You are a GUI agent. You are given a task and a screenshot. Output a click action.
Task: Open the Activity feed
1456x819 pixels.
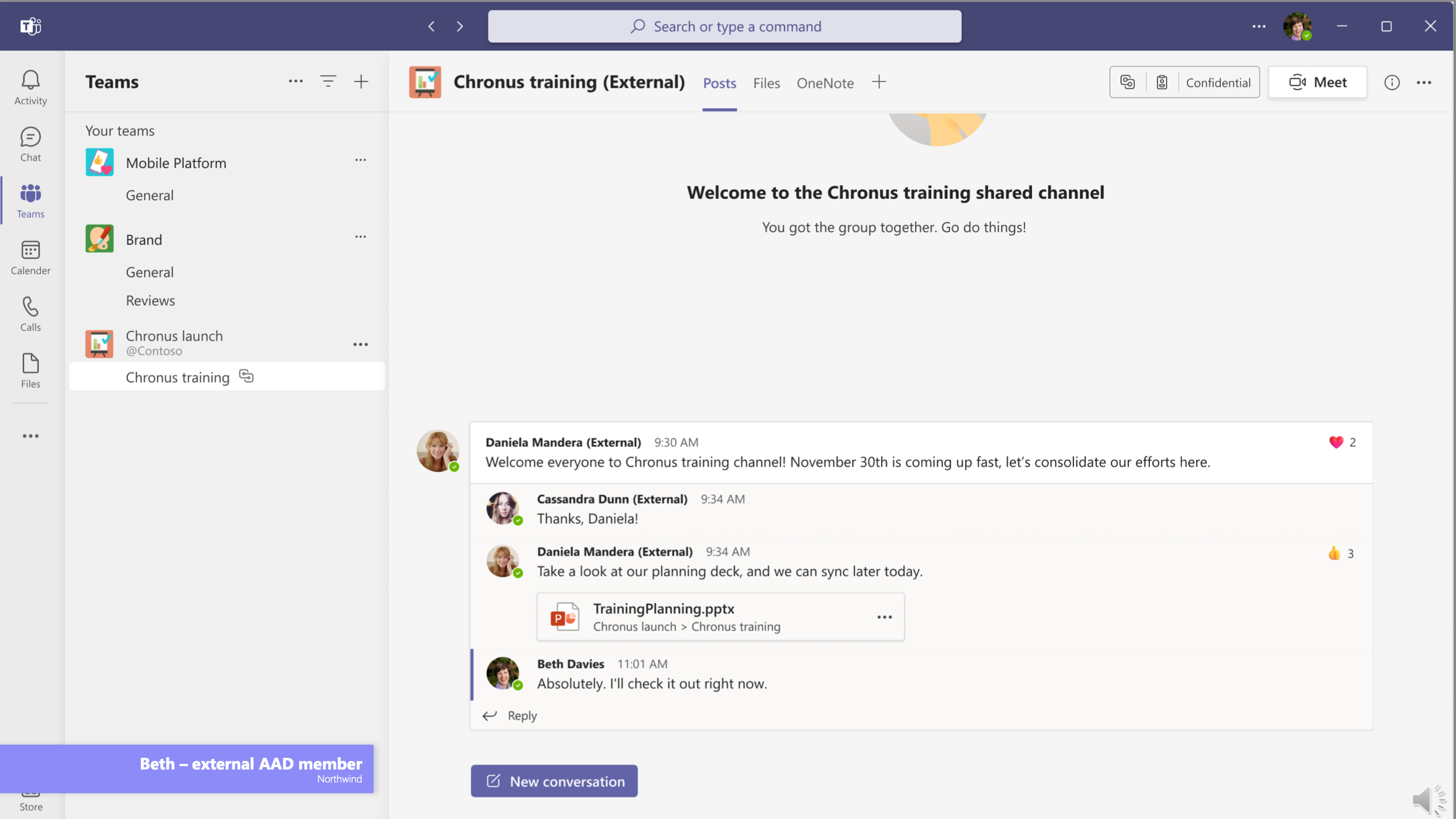[x=30, y=88]
